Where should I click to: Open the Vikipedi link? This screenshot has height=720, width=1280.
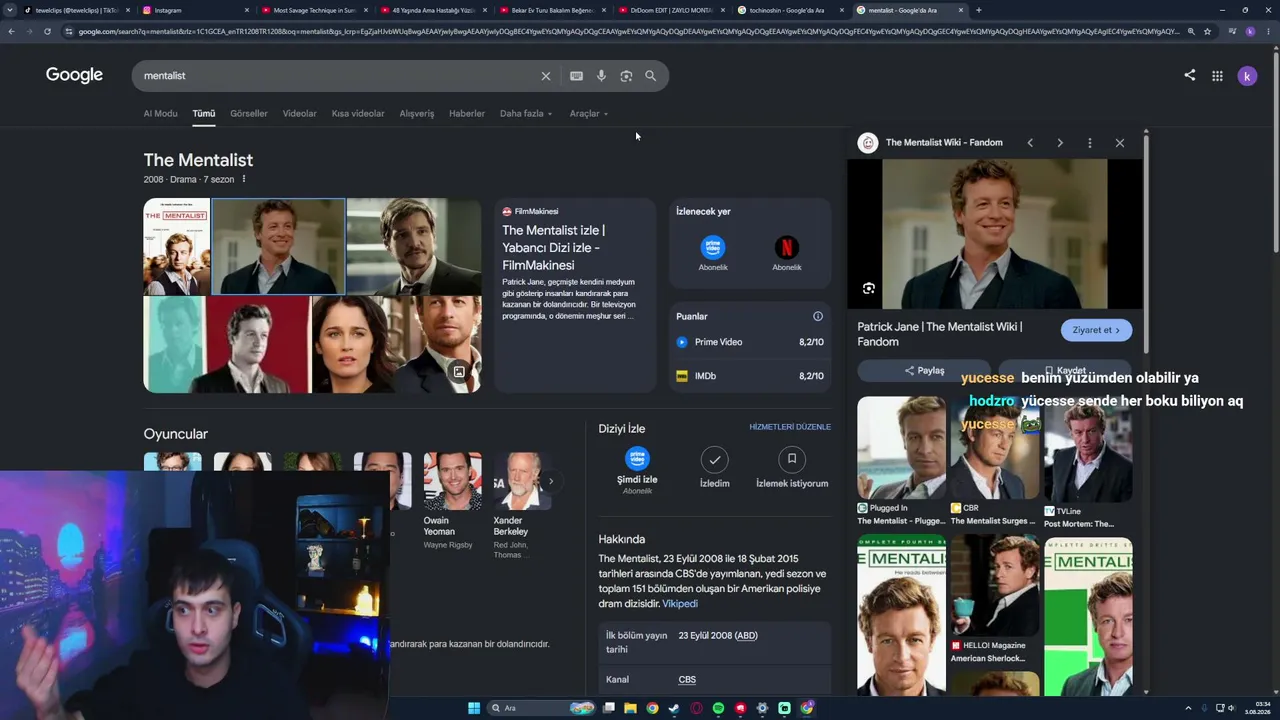[680, 604]
